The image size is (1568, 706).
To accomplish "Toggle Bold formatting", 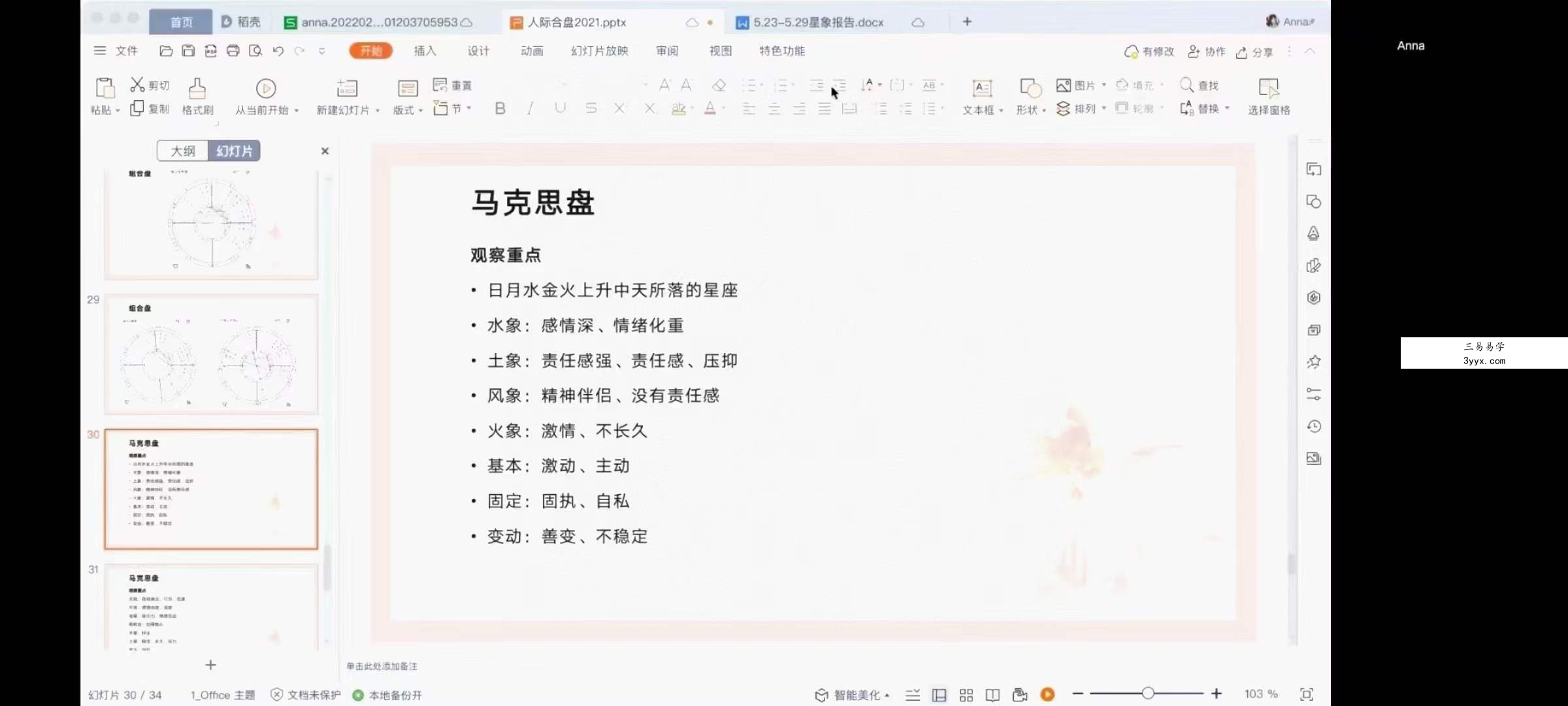I will click(x=500, y=109).
